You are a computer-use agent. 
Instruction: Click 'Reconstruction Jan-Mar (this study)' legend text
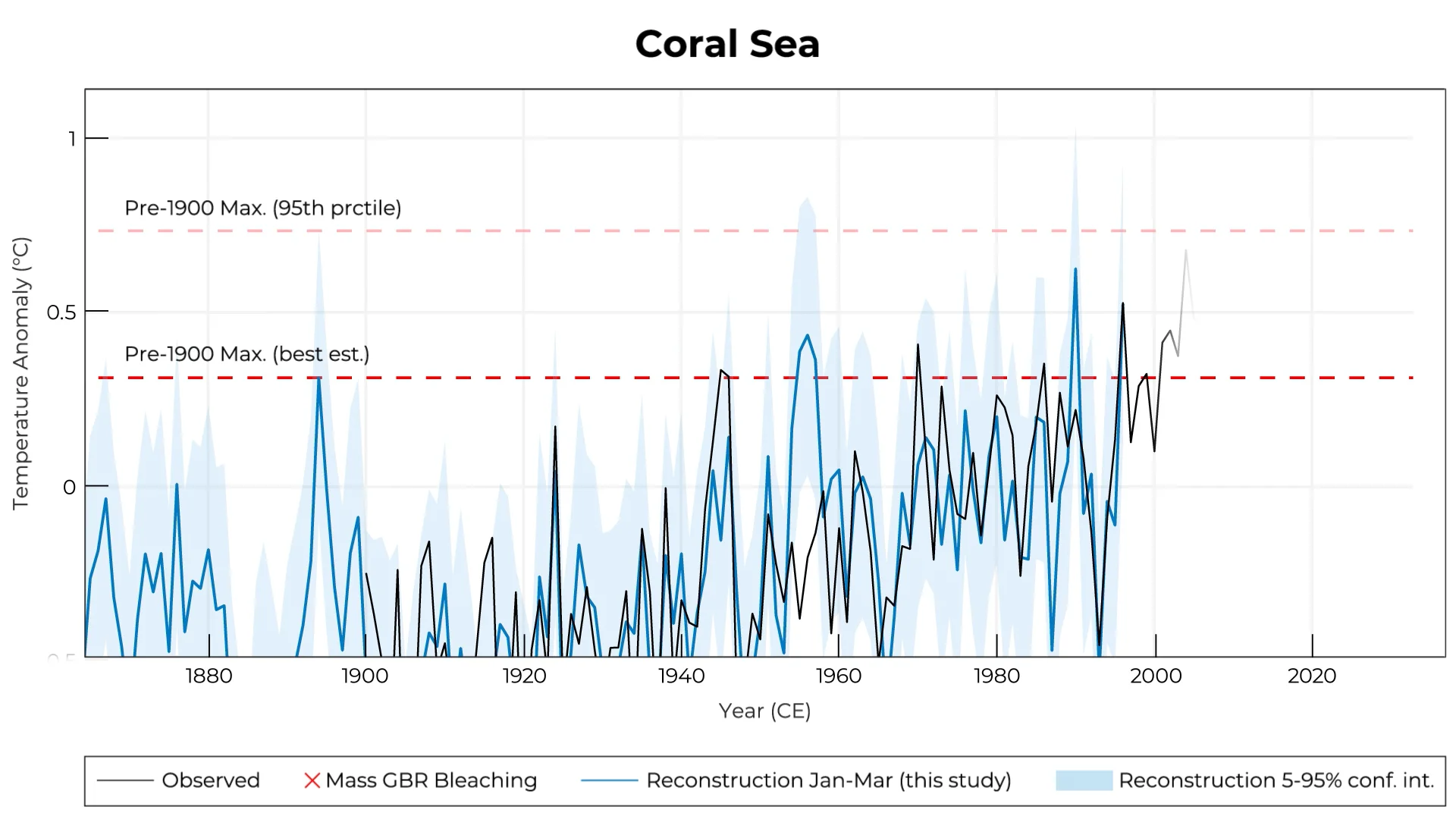coord(829,780)
